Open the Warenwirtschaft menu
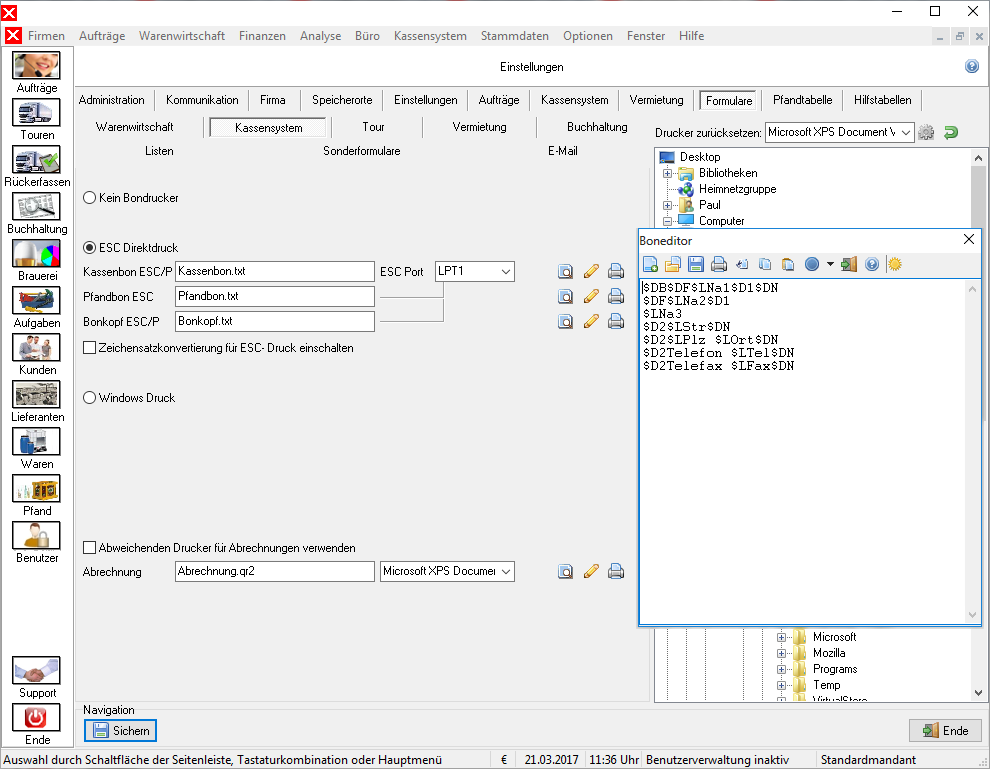Image resolution: width=990 pixels, height=769 pixels. tap(182, 36)
